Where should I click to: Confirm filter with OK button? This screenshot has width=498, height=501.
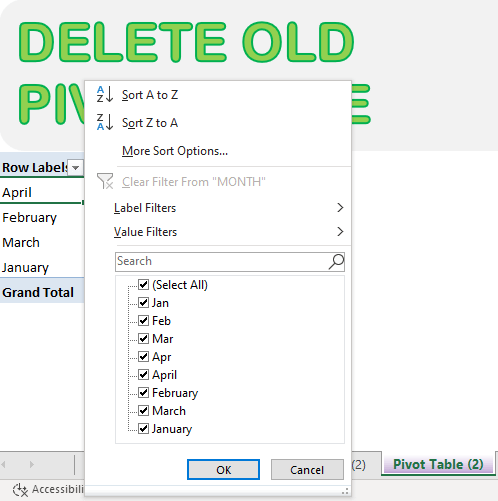(223, 470)
